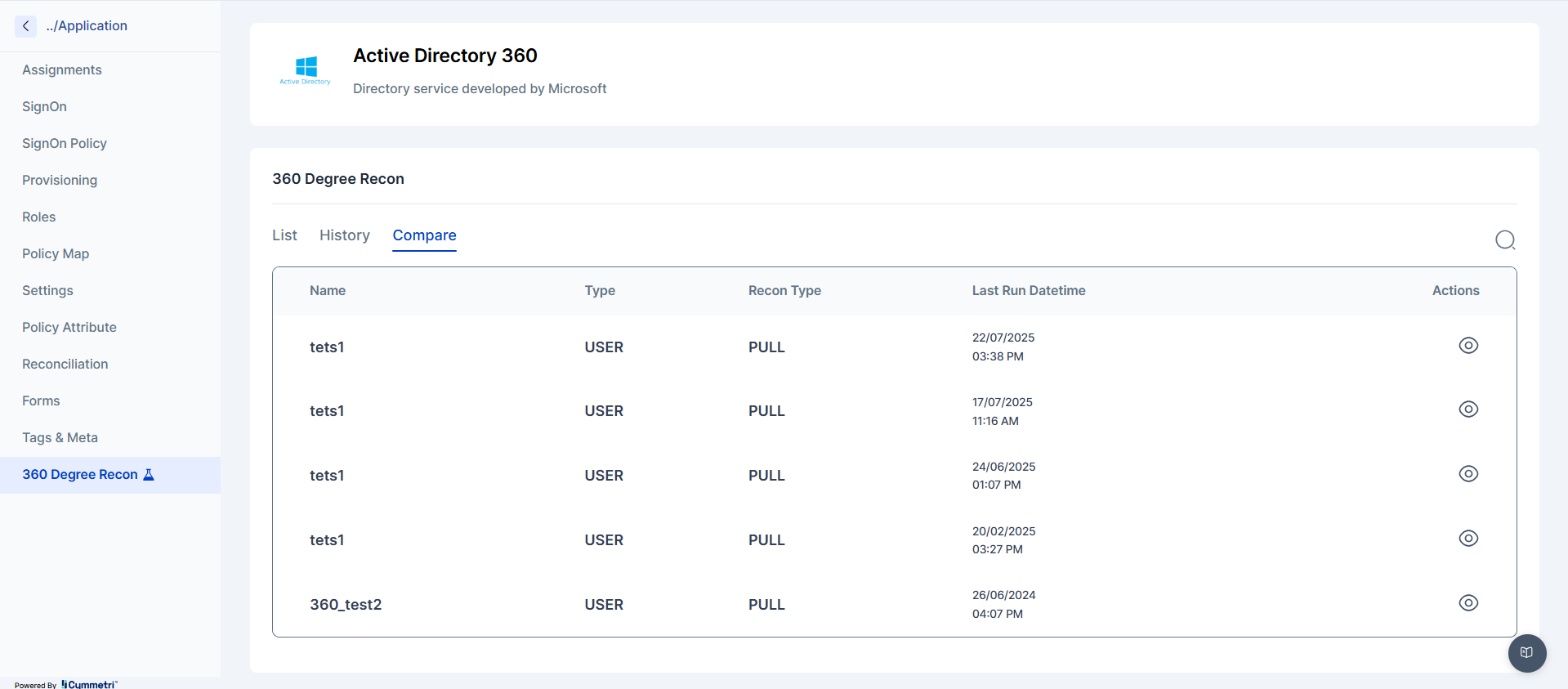
Task: Click PULL recon type in 17/07/2025 row
Action: (x=766, y=411)
